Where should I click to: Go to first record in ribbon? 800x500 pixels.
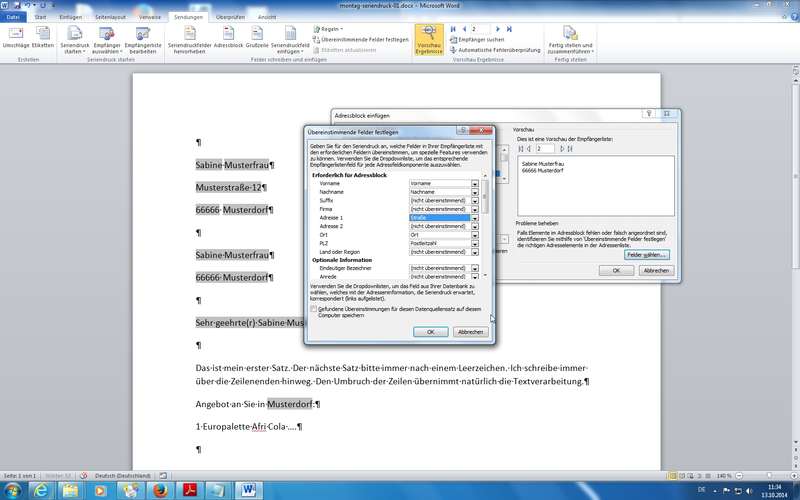click(453, 29)
